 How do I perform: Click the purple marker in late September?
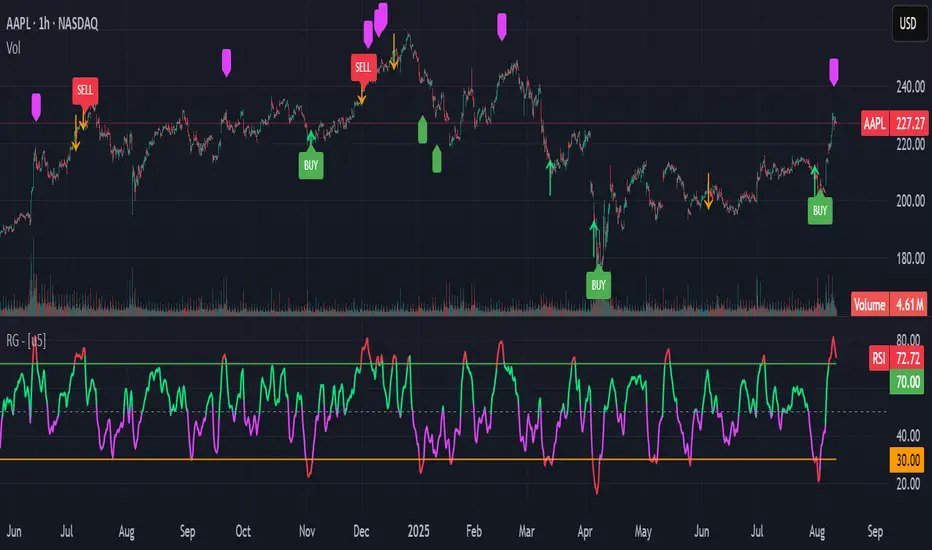(226, 63)
